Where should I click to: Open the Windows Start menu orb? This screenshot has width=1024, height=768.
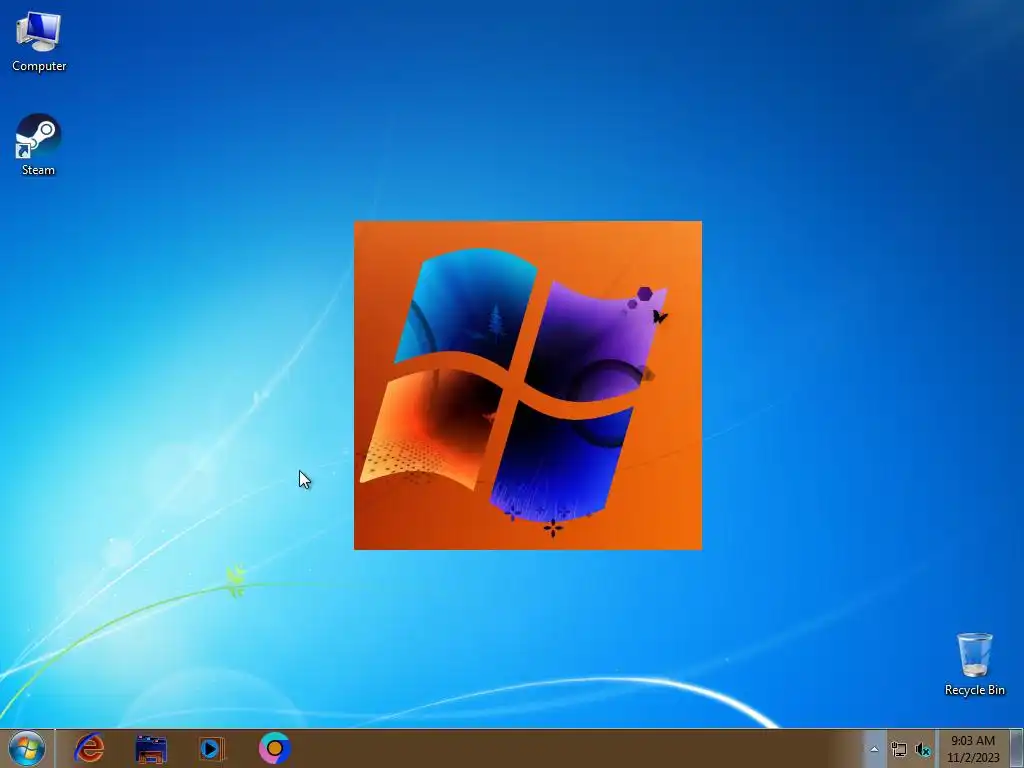click(27, 748)
